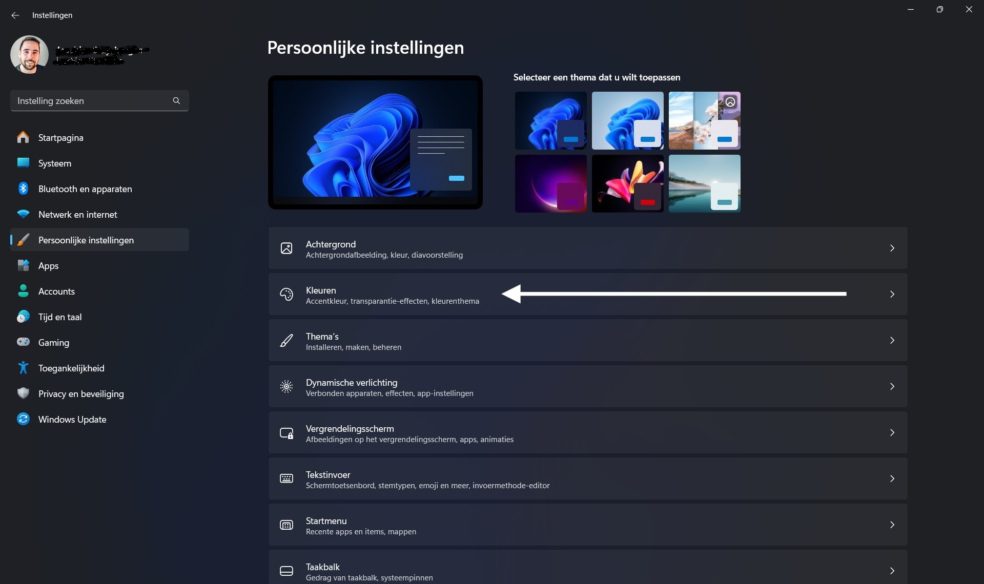Click the Privacy en beveiliging shield icon
Screen dimensions: 984x584
23,393
